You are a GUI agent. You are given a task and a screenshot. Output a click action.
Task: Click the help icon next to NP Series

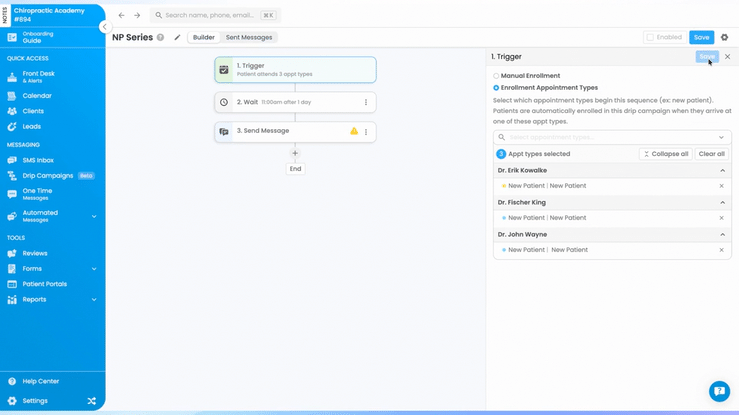pyautogui.click(x=160, y=37)
